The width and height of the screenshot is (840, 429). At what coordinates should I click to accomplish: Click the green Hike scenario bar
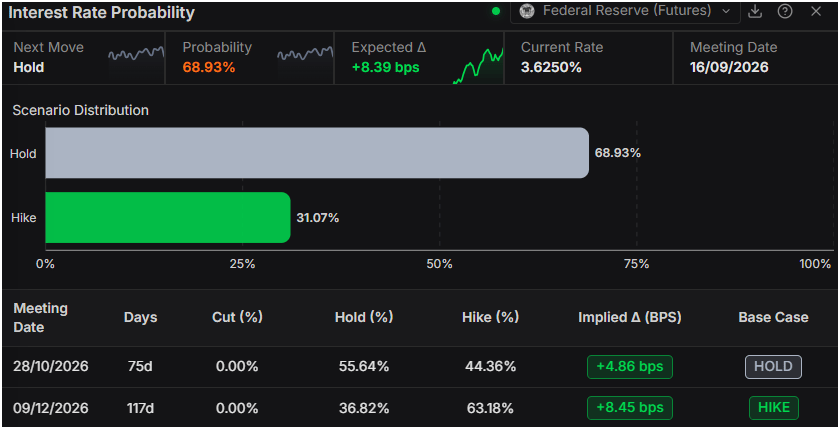[x=168, y=217]
